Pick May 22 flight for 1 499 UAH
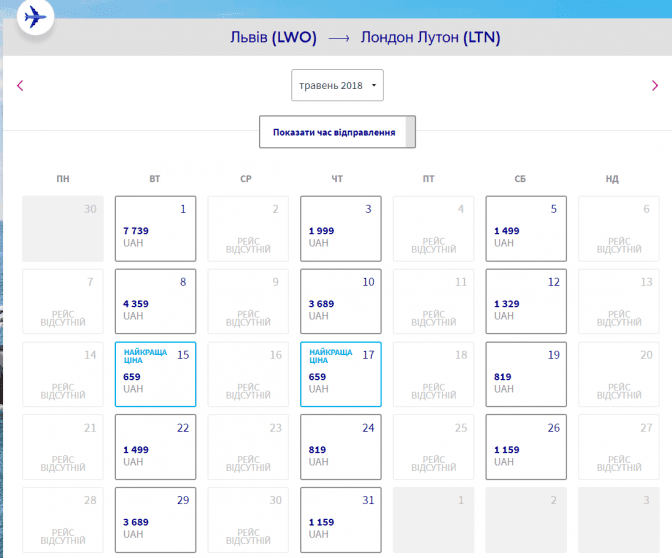Viewport: 672px width, 558px height. (x=155, y=447)
